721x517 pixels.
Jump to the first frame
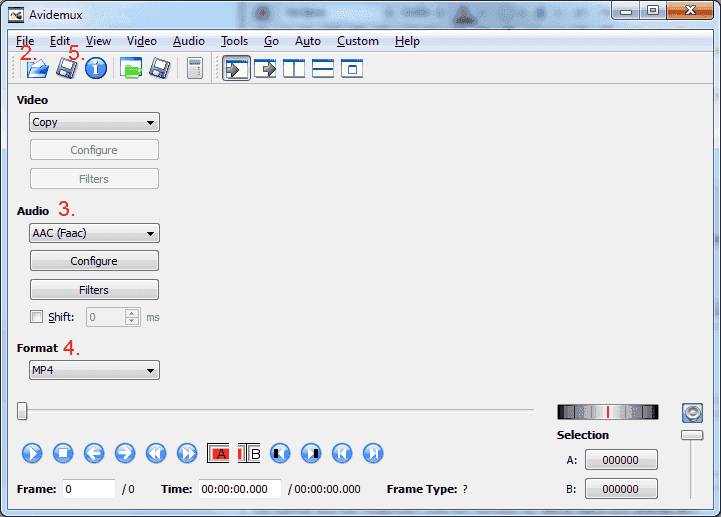(342, 453)
